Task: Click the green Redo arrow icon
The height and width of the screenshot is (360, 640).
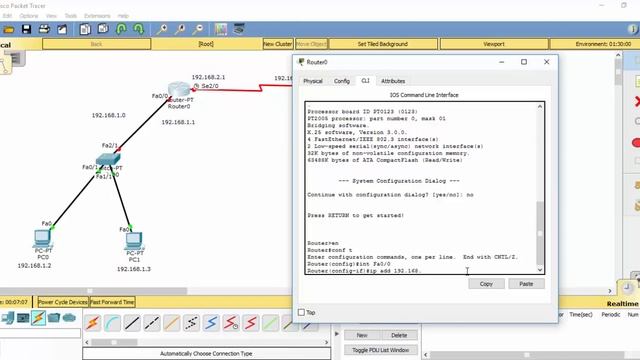Action: point(139,29)
